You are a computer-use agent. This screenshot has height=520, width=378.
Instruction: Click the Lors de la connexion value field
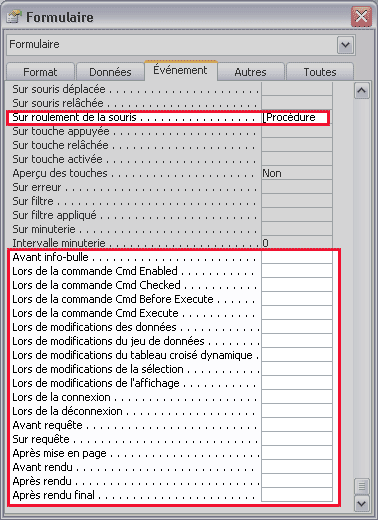point(297,397)
